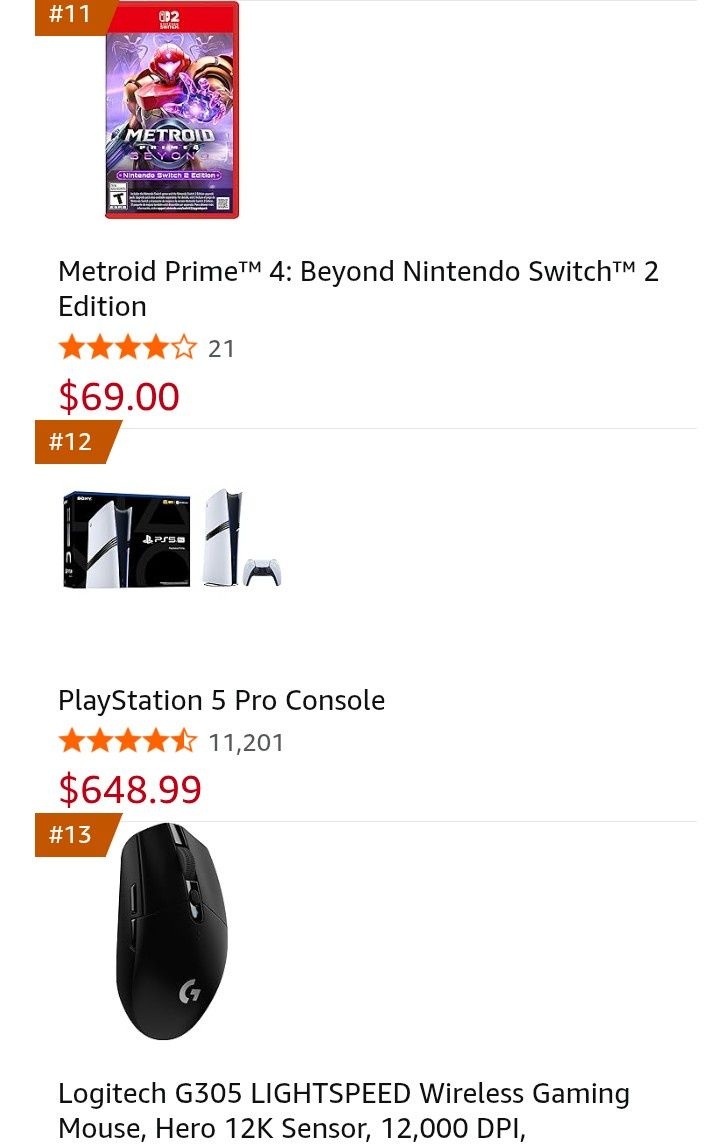This screenshot has width=720, height=1147.
Task: Click the QR code on the Metroid cover
Action: pyautogui.click(x=222, y=203)
